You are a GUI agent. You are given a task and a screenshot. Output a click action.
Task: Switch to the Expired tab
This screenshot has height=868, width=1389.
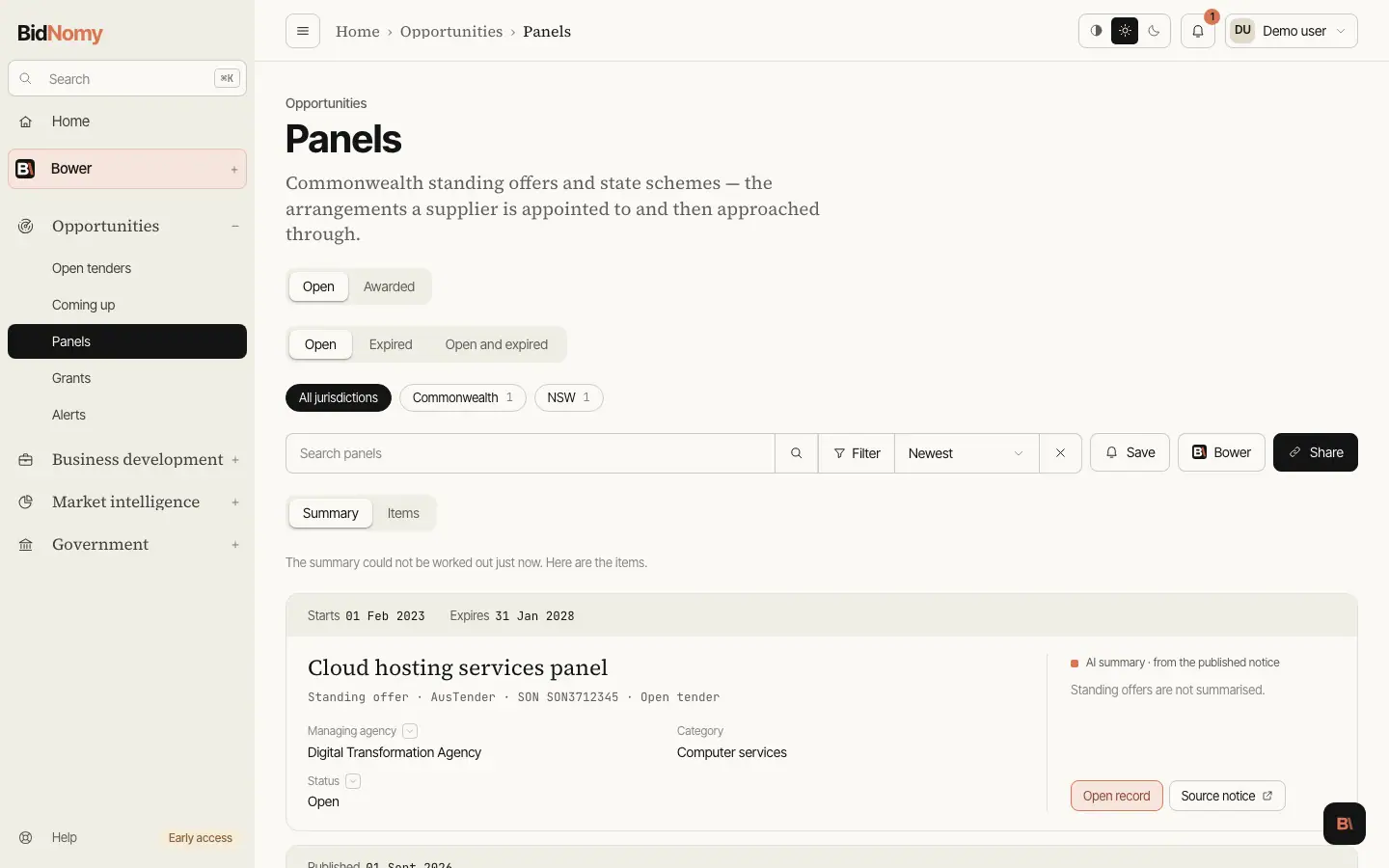(x=391, y=344)
